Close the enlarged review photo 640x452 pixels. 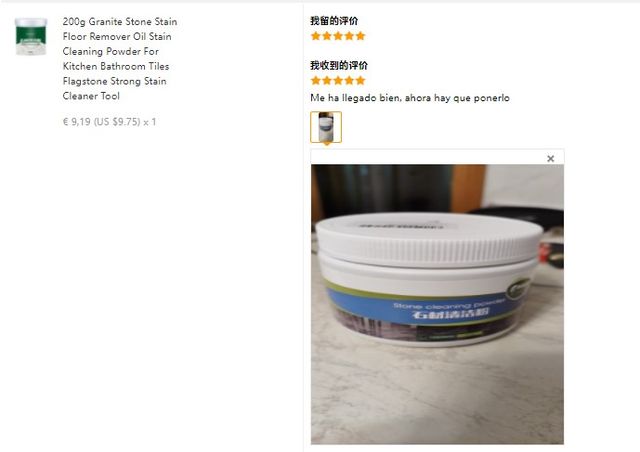(x=550, y=158)
